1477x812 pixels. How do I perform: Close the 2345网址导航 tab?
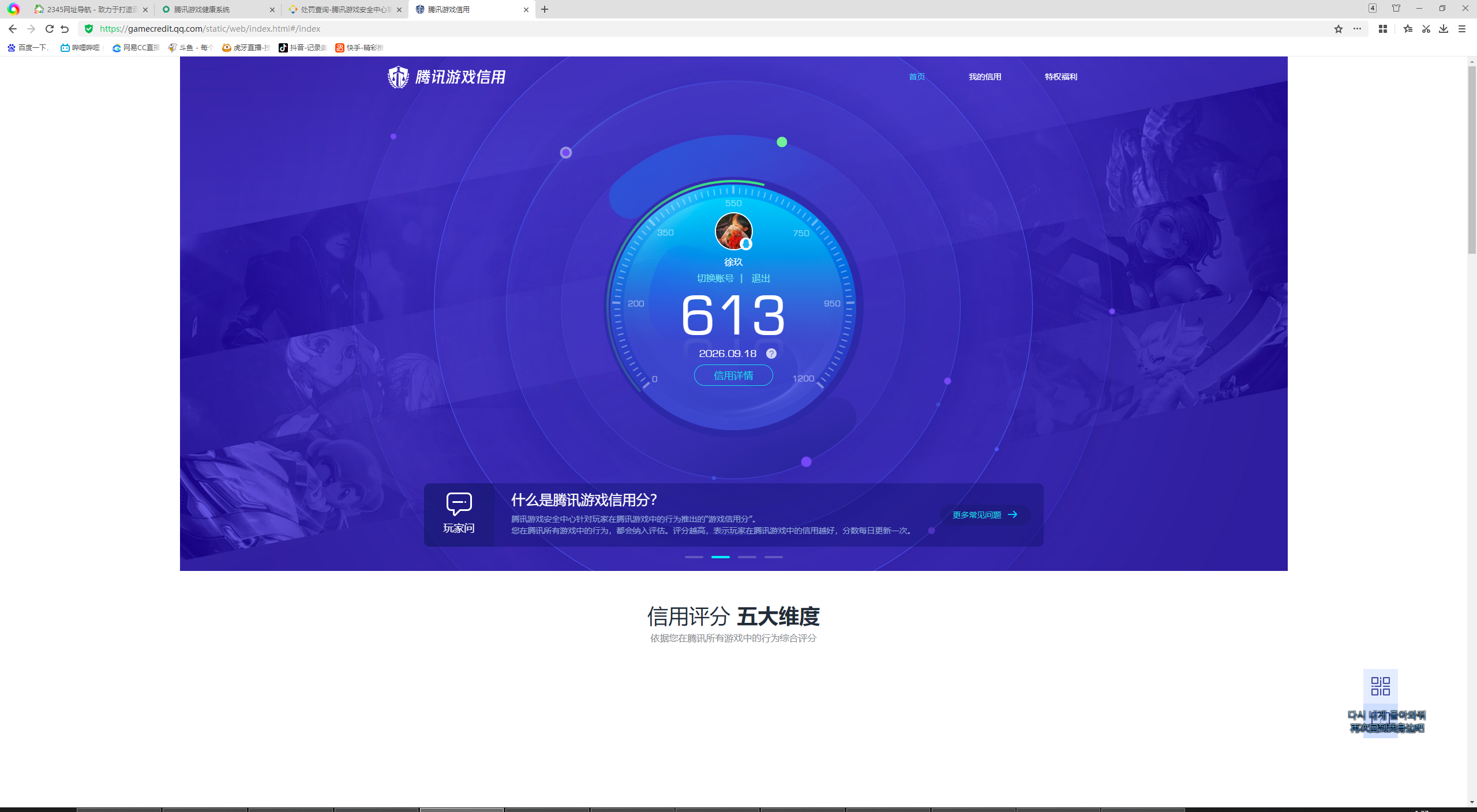click(x=145, y=10)
